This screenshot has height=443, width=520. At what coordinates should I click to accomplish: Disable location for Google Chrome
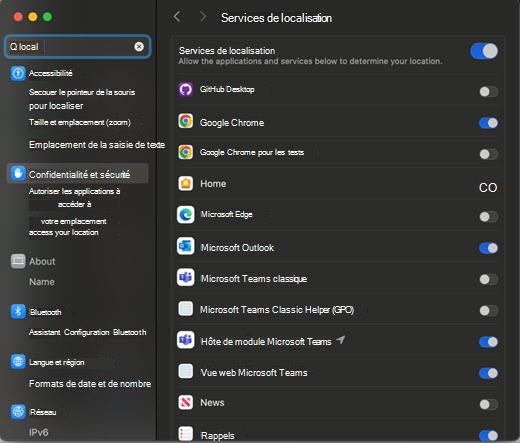489,123
